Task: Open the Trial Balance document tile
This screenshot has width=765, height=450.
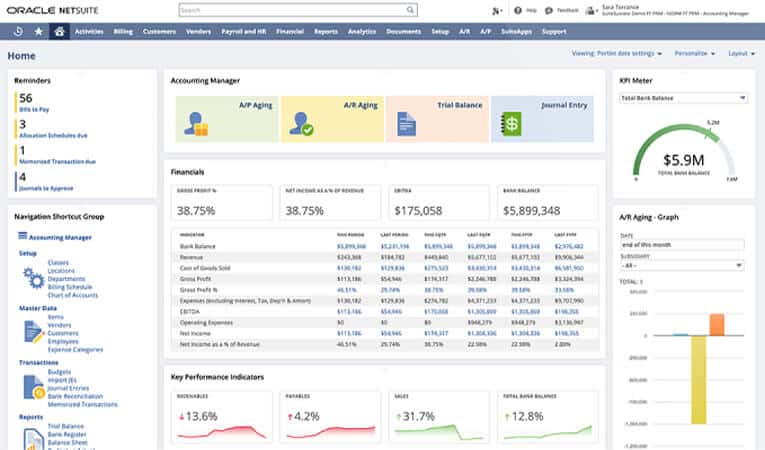Action: click(x=437, y=119)
